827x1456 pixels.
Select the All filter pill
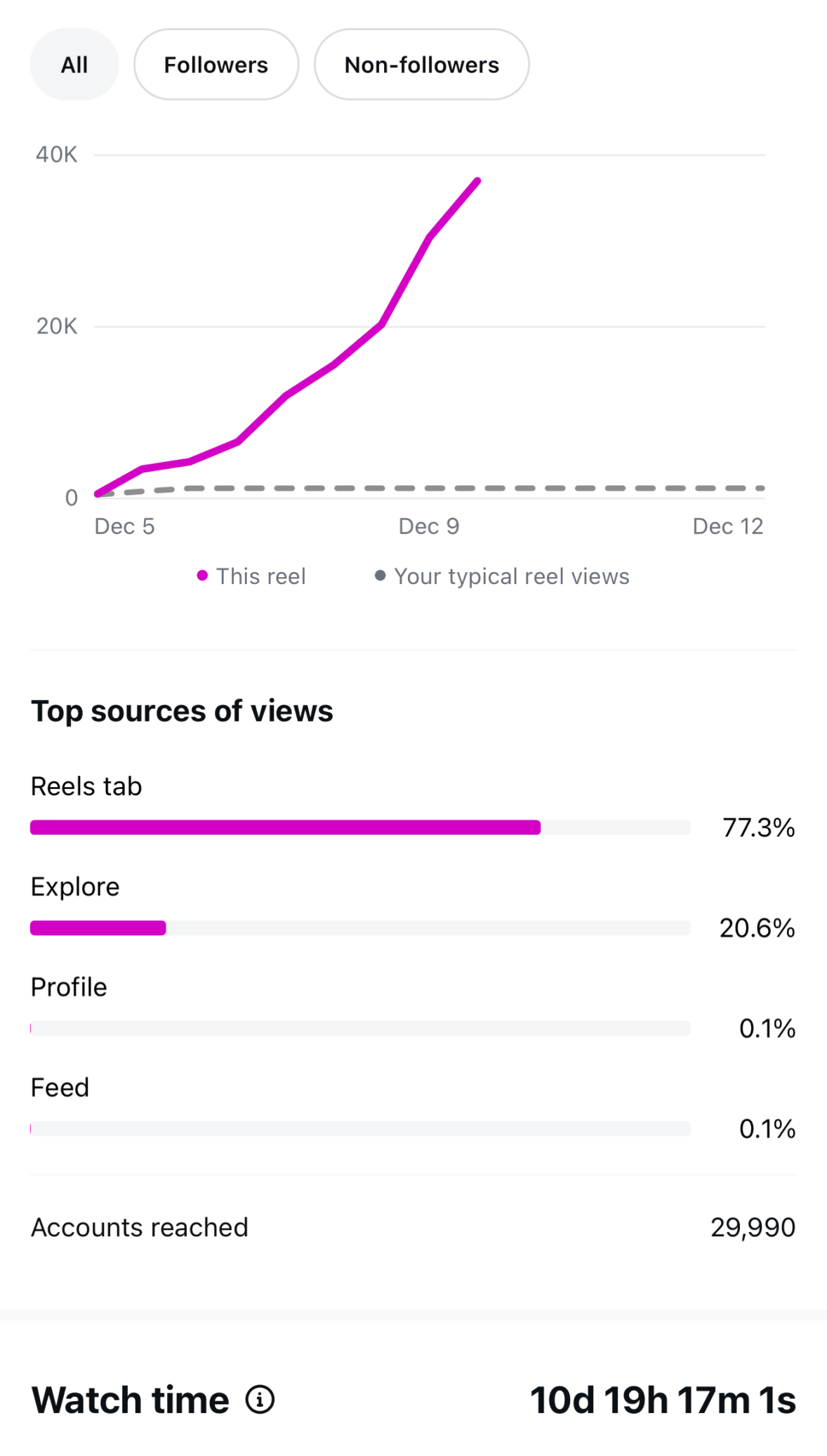(74, 65)
